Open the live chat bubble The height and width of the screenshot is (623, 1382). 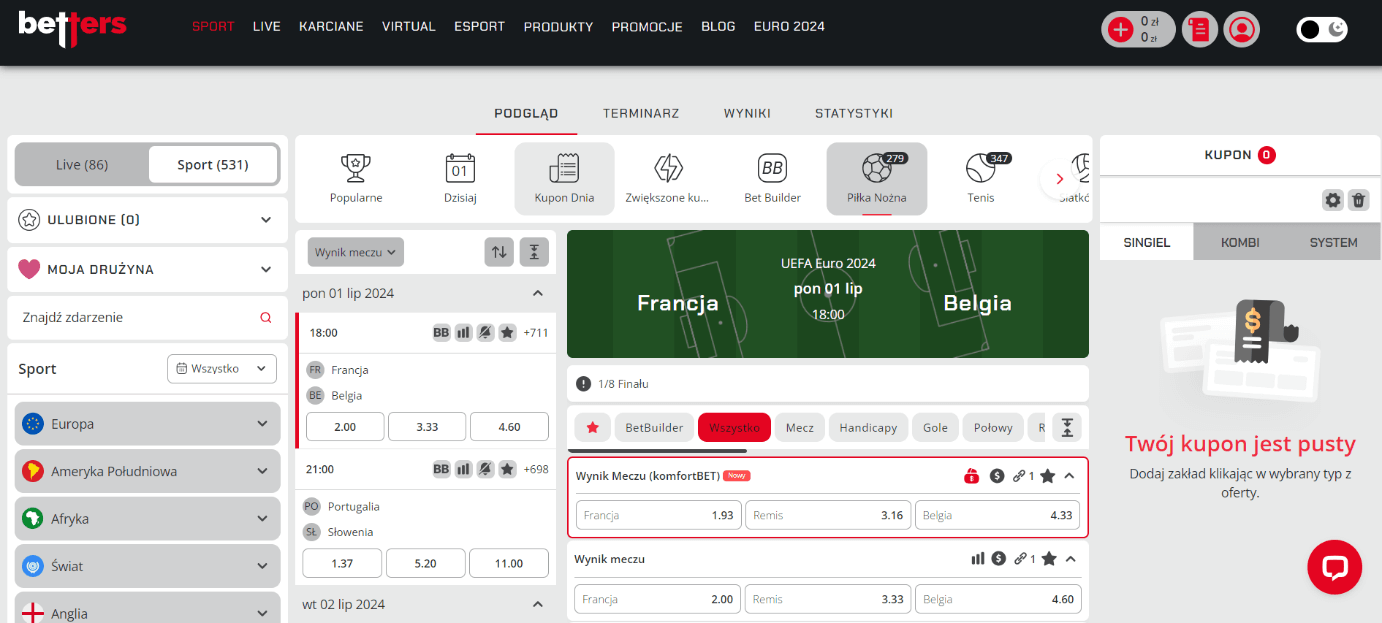point(1334,568)
